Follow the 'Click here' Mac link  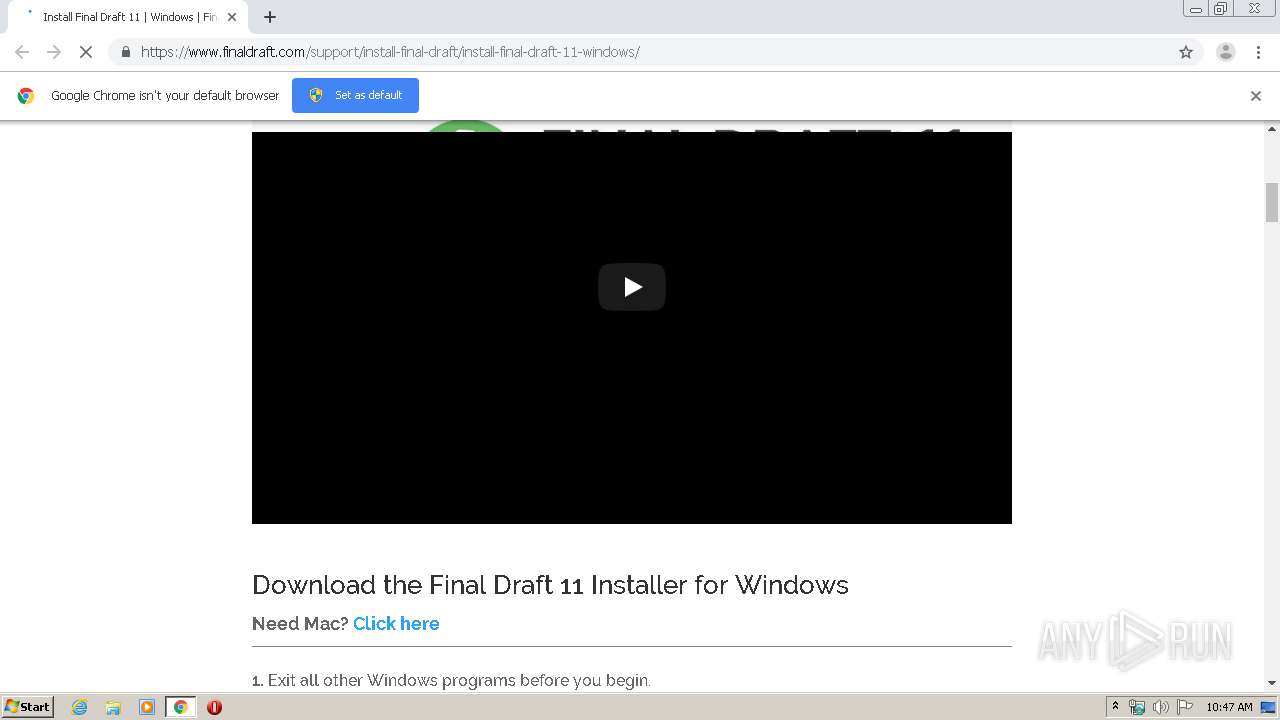[396, 623]
